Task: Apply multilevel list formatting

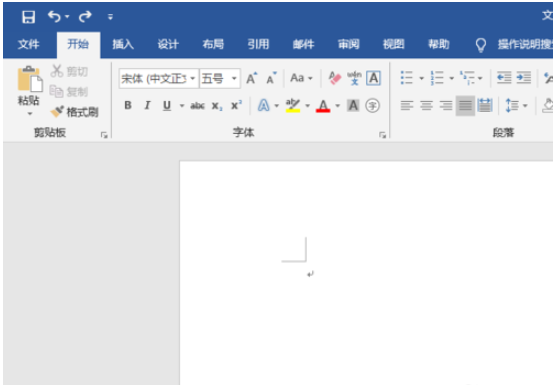Action: (467, 78)
